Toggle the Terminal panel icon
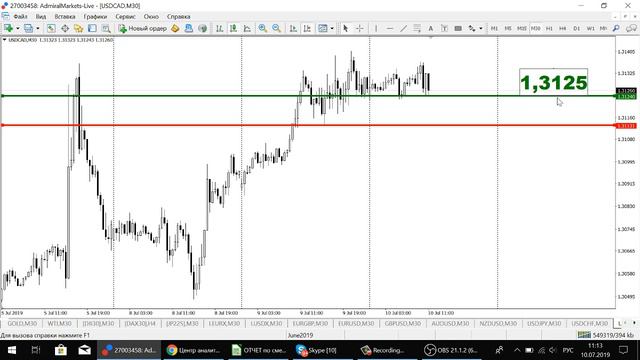The image size is (640, 360). [x=92, y=28]
